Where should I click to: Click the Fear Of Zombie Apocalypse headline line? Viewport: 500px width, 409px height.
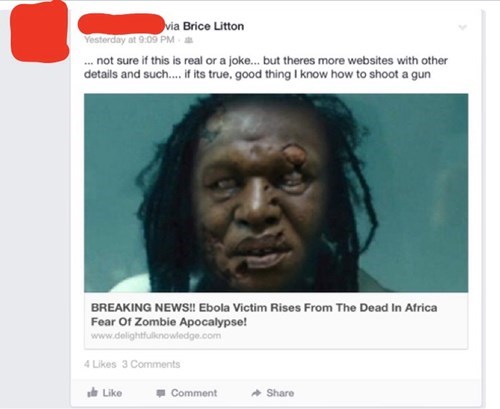(169, 322)
